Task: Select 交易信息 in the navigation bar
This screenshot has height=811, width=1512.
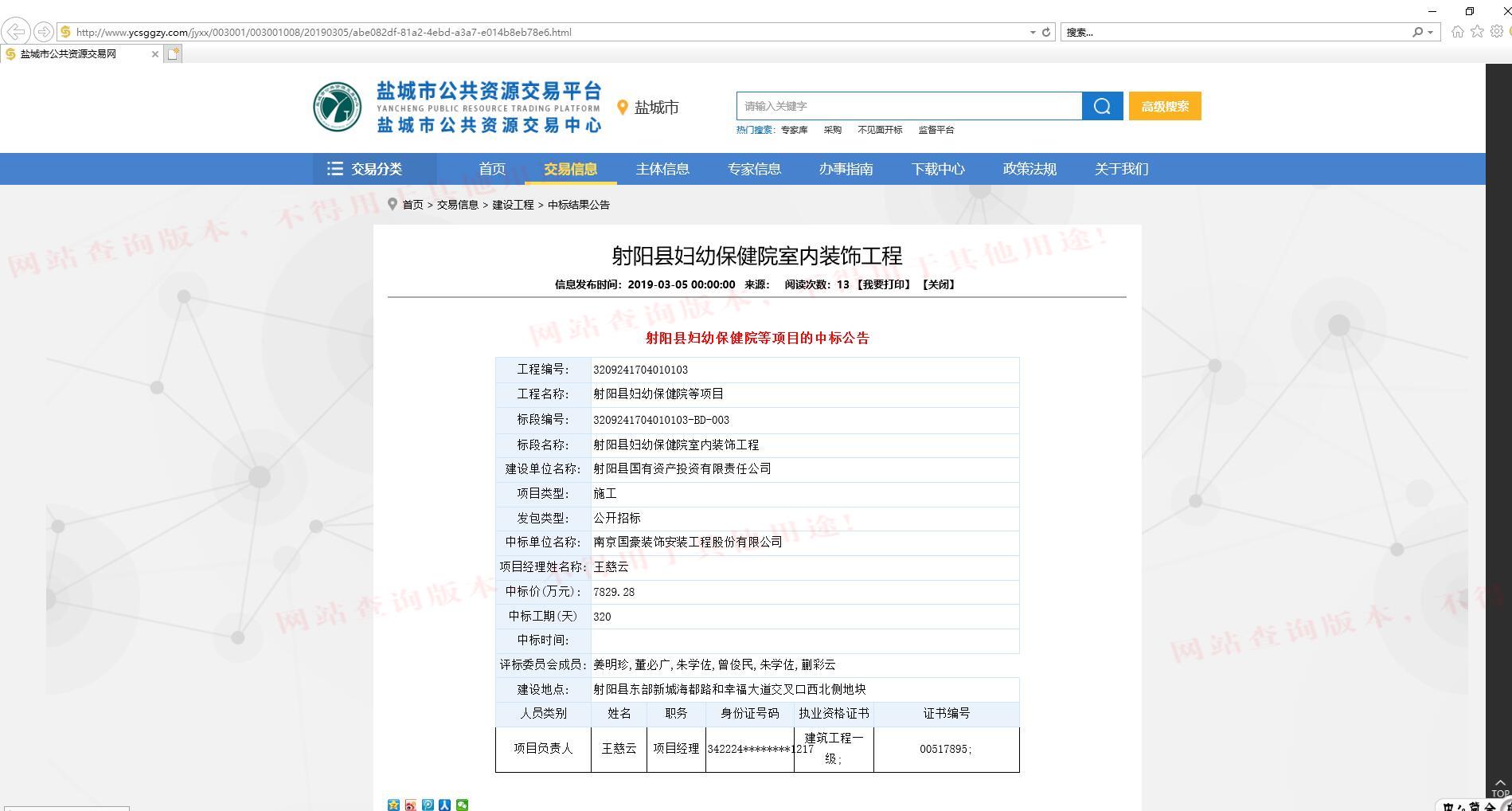Action: (571, 169)
